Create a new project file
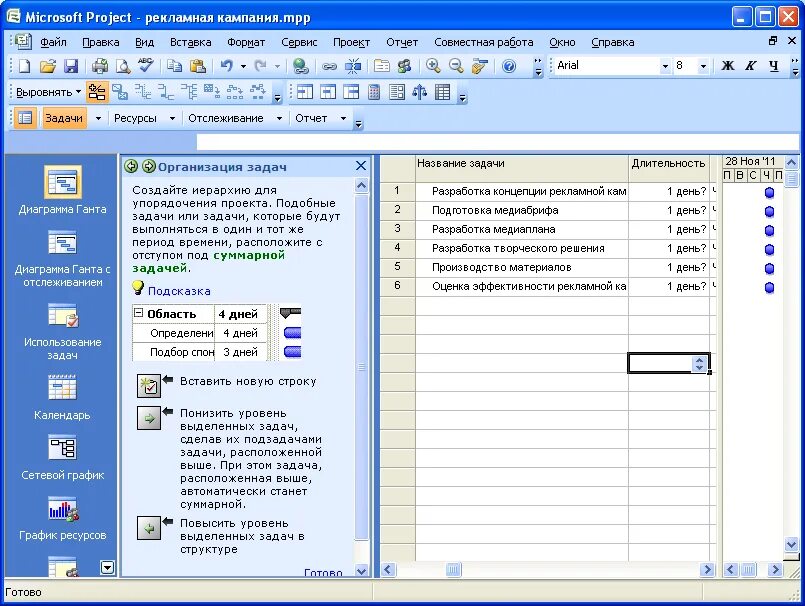 (x=24, y=66)
